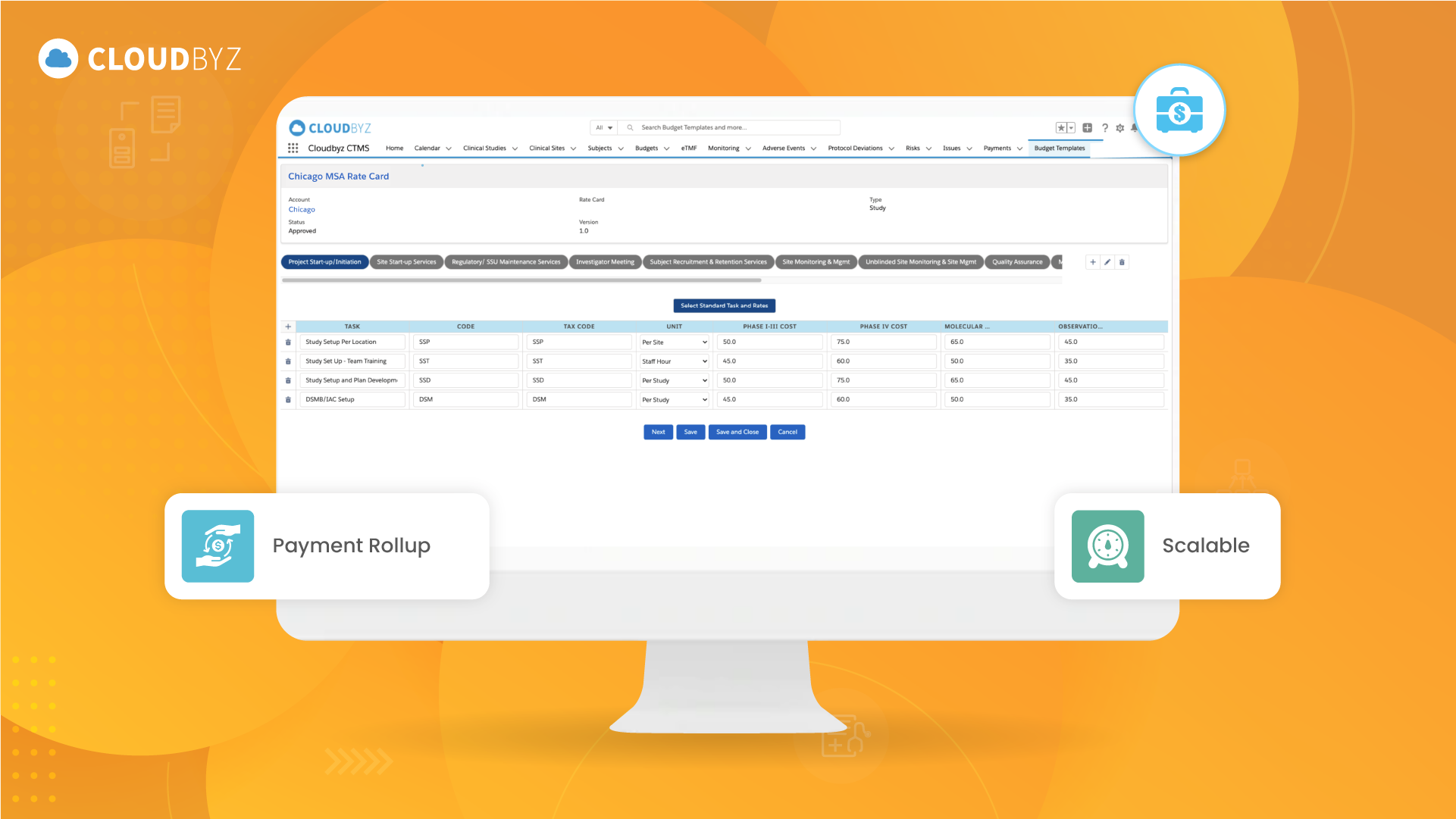The width and height of the screenshot is (1456, 819).
Task: Open the Monitoring nav menu
Action: point(729,148)
